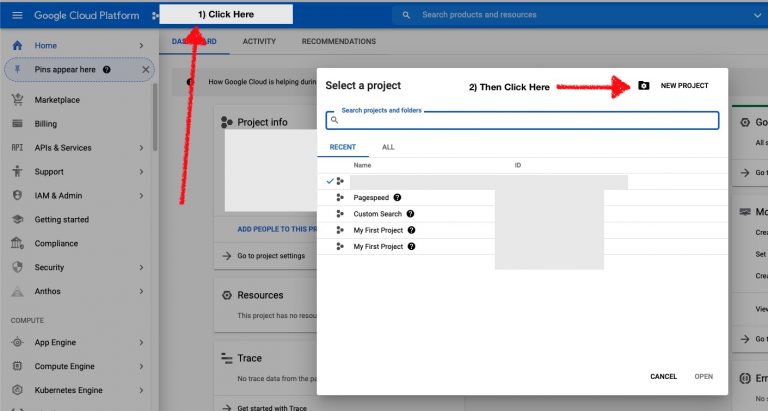Click the NEW PROJECT button
This screenshot has width=768, height=411.
(x=684, y=86)
